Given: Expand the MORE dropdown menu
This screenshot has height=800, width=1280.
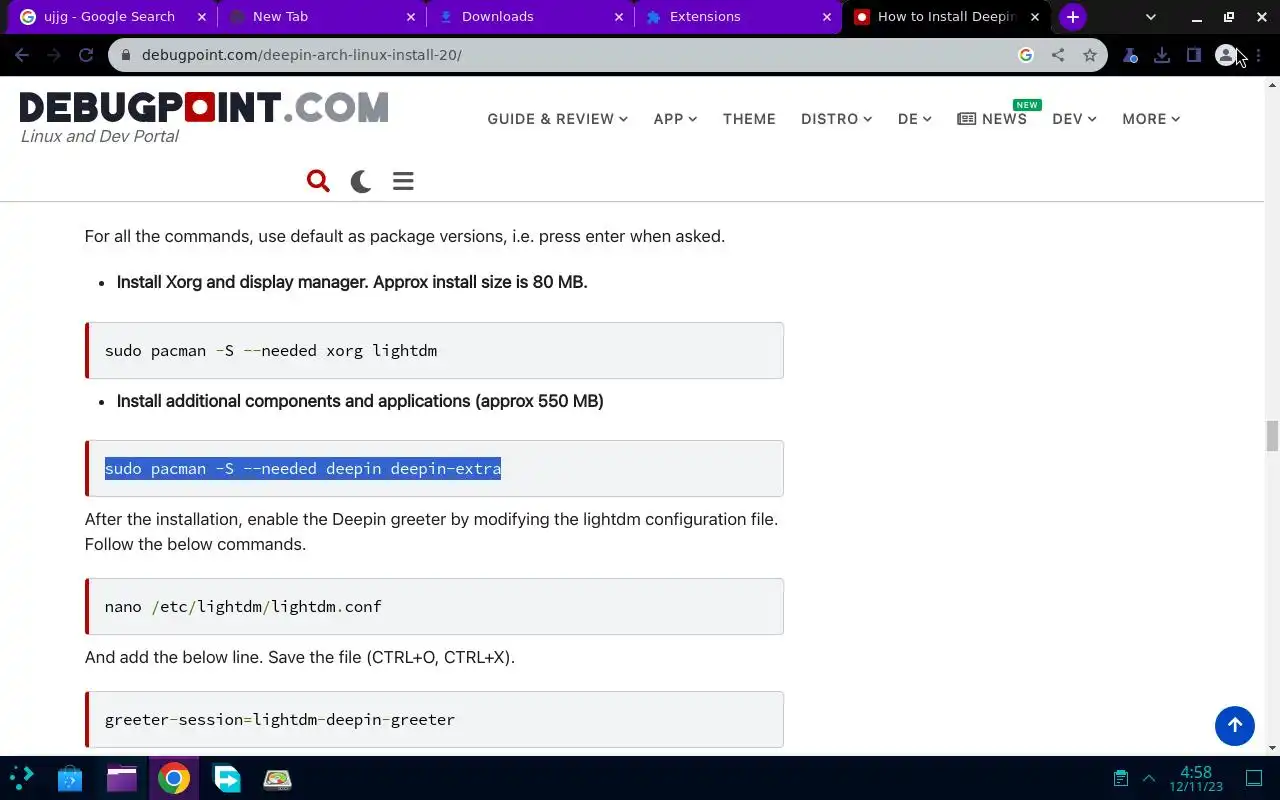Looking at the screenshot, I should 1151,119.
